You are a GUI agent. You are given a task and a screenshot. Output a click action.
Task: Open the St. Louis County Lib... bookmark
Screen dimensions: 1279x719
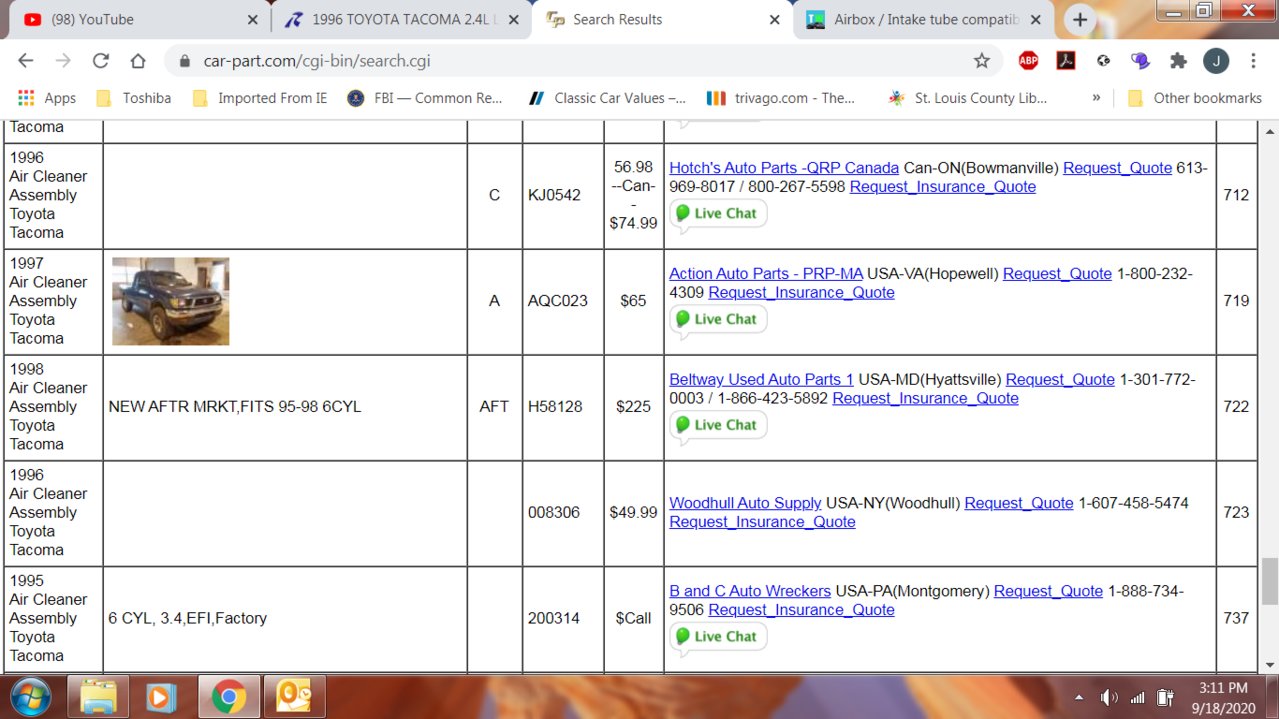pyautogui.click(x=967, y=98)
